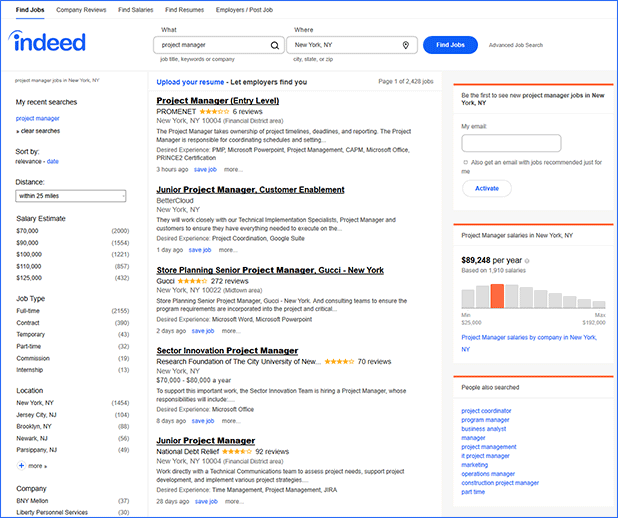
Task: Open Project Manager (Entry Level) job title
Action: [x=218, y=101]
